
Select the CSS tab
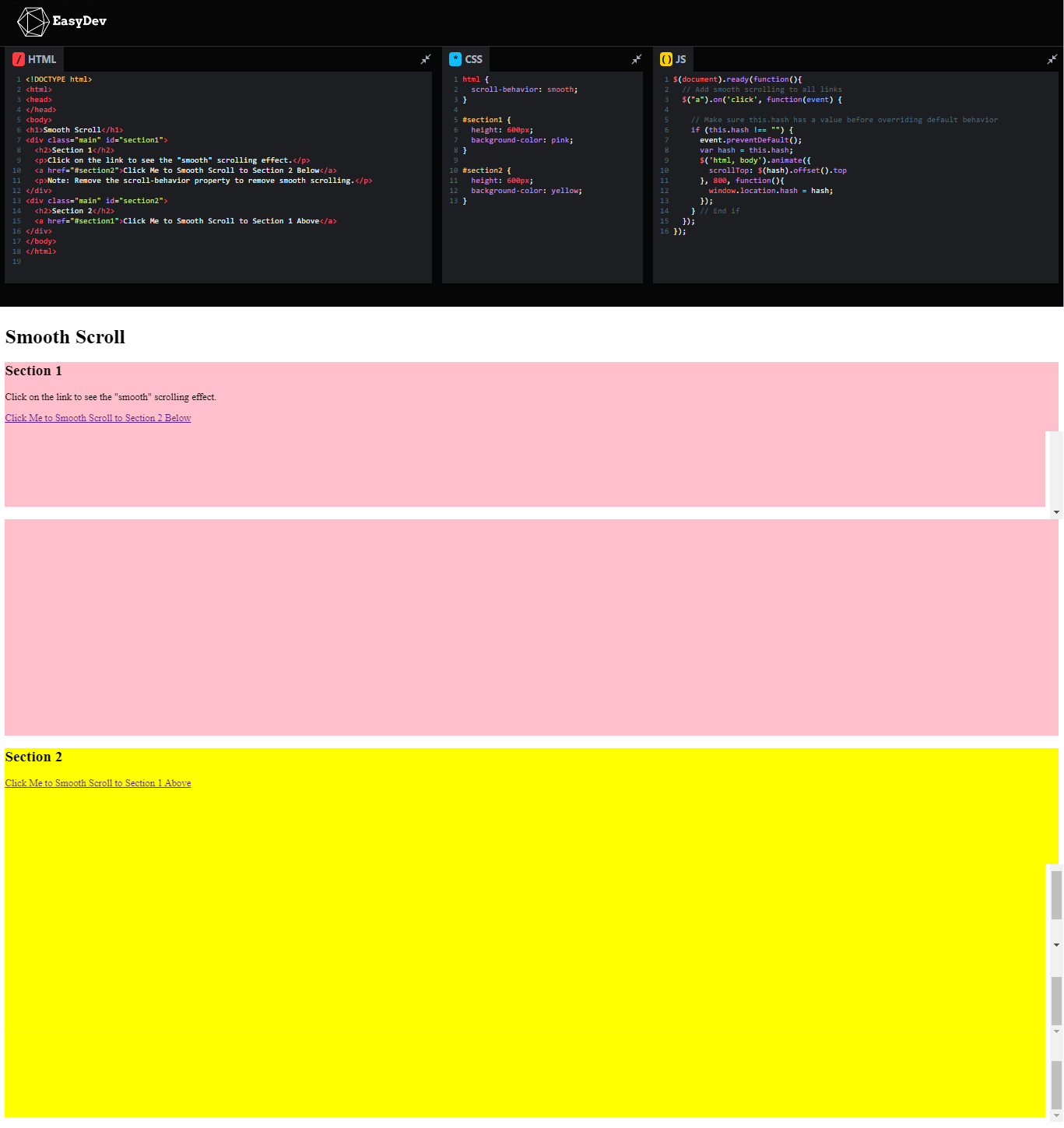(x=473, y=58)
